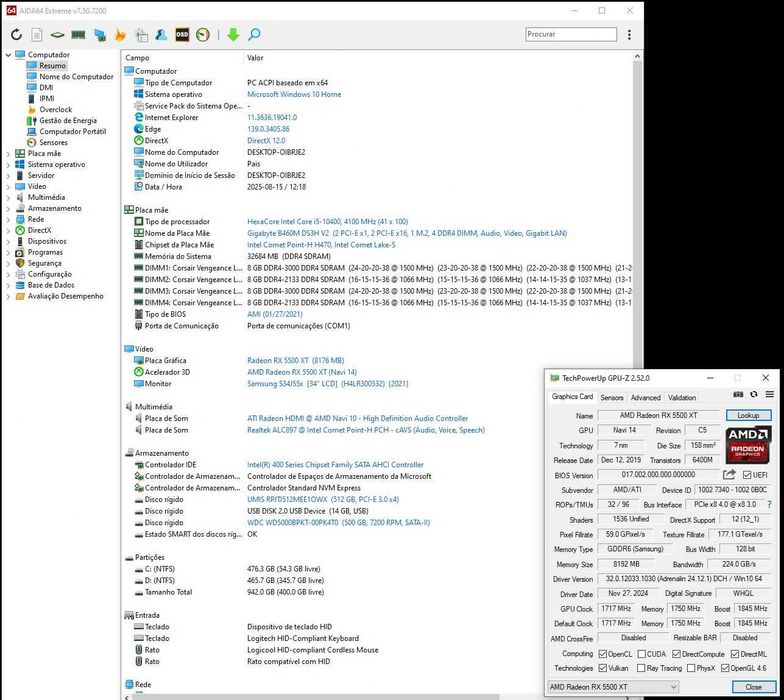Toggle the DirectCompute checkbox
The height and width of the screenshot is (700, 784).
click(x=676, y=654)
